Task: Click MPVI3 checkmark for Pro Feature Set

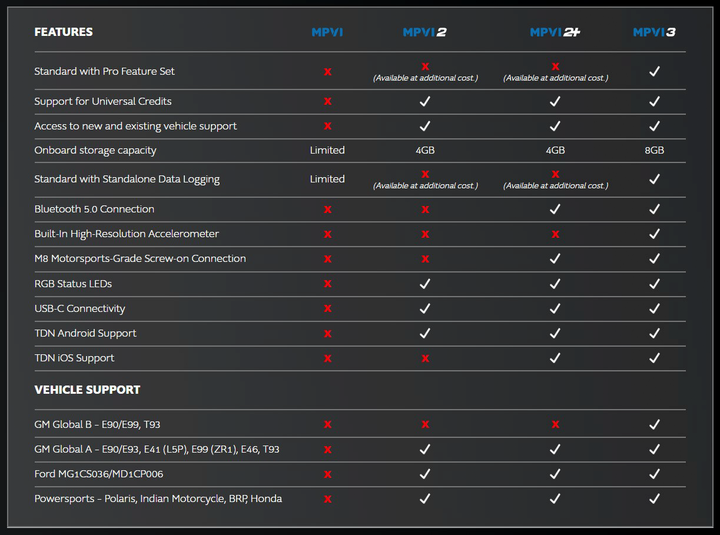Action: pyautogui.click(x=654, y=72)
